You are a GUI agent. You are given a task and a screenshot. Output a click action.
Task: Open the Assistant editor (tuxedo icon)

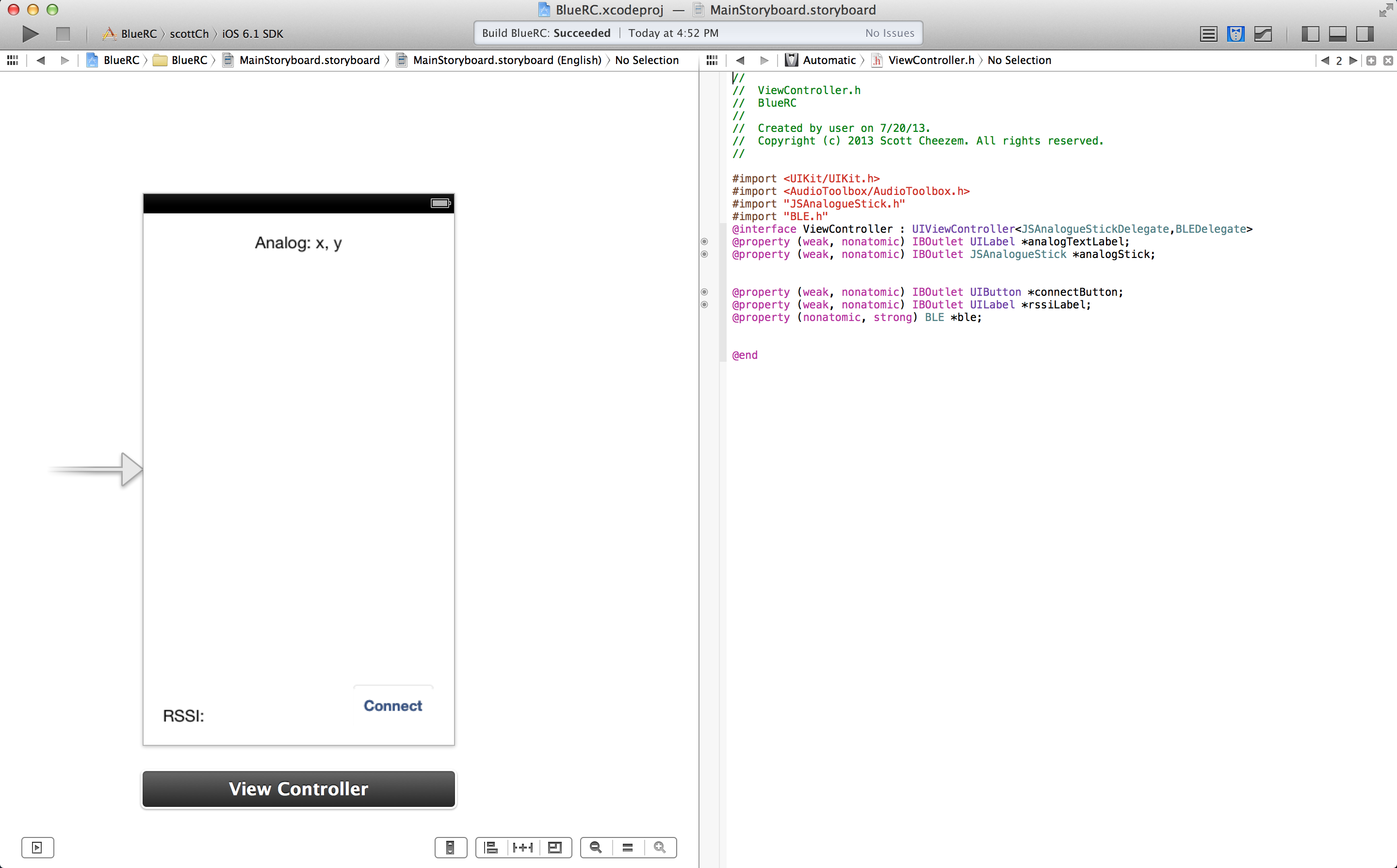click(1235, 33)
